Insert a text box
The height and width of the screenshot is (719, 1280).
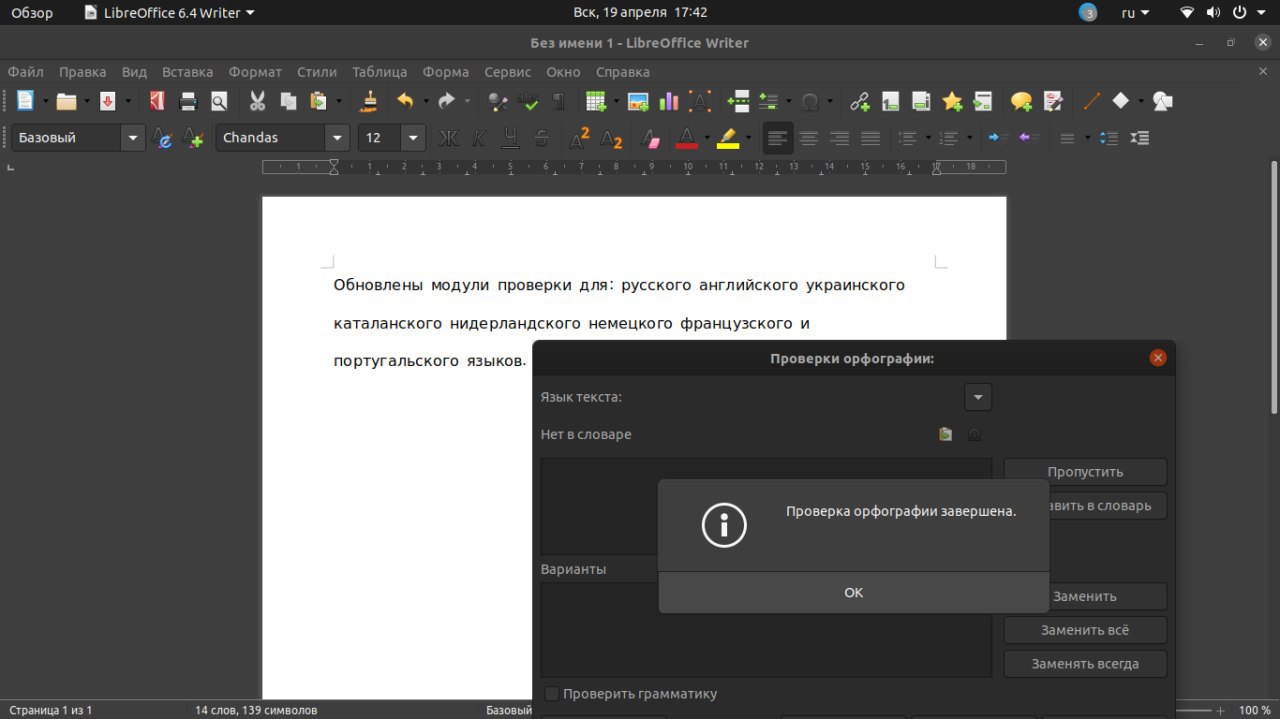pos(700,101)
